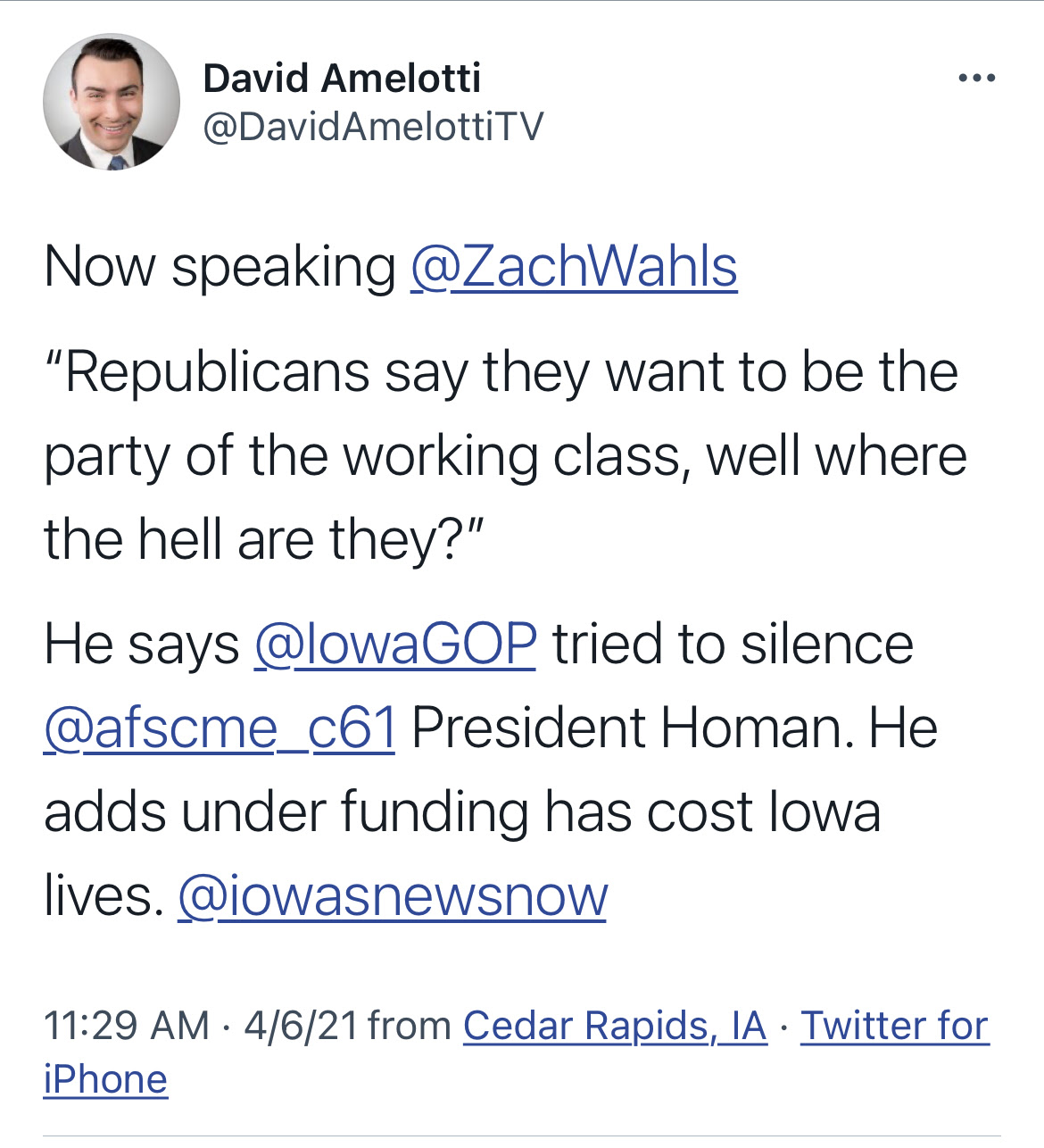This screenshot has height=1148, width=1044.
Task: Tap David Amelotti's profile photo
Action: pyautogui.click(x=112, y=103)
